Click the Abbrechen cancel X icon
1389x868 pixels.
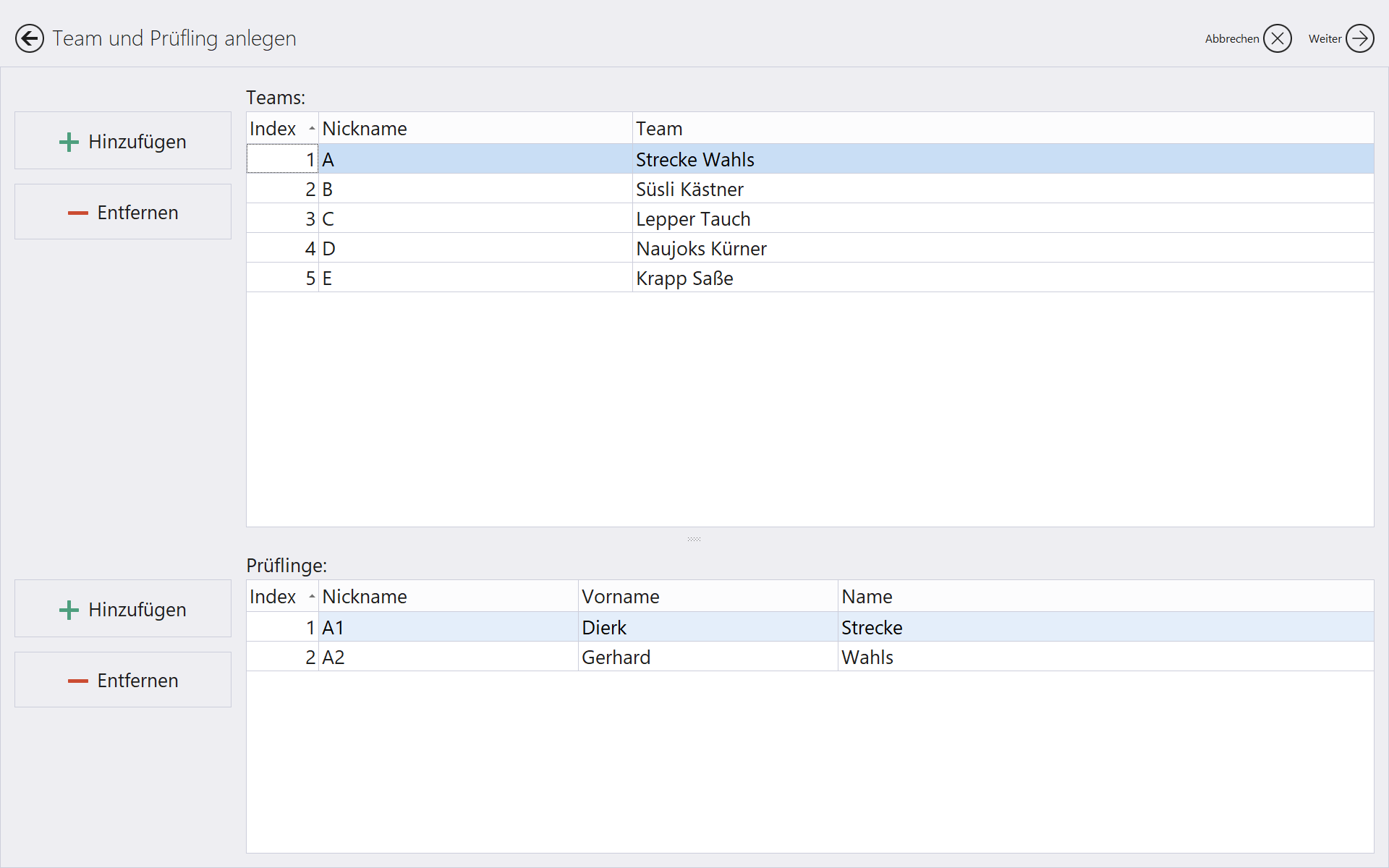pyautogui.click(x=1277, y=38)
